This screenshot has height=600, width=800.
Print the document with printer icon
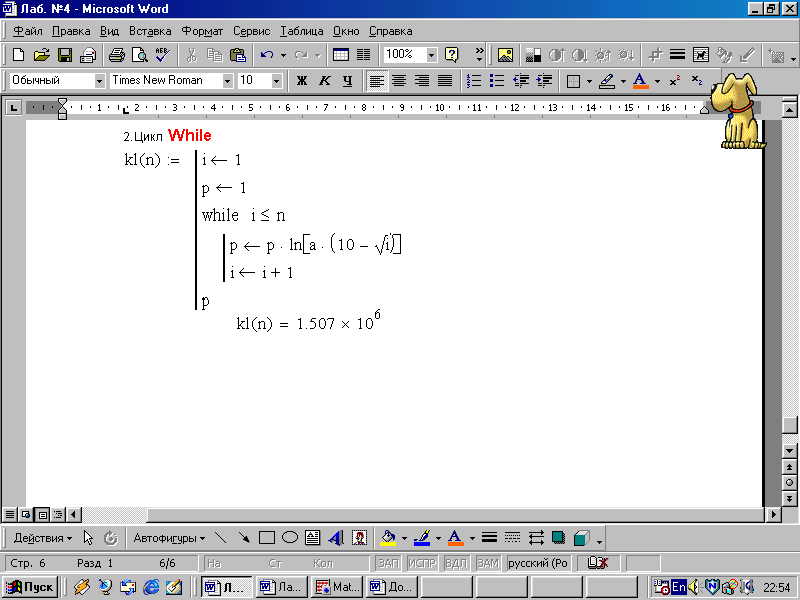point(117,55)
